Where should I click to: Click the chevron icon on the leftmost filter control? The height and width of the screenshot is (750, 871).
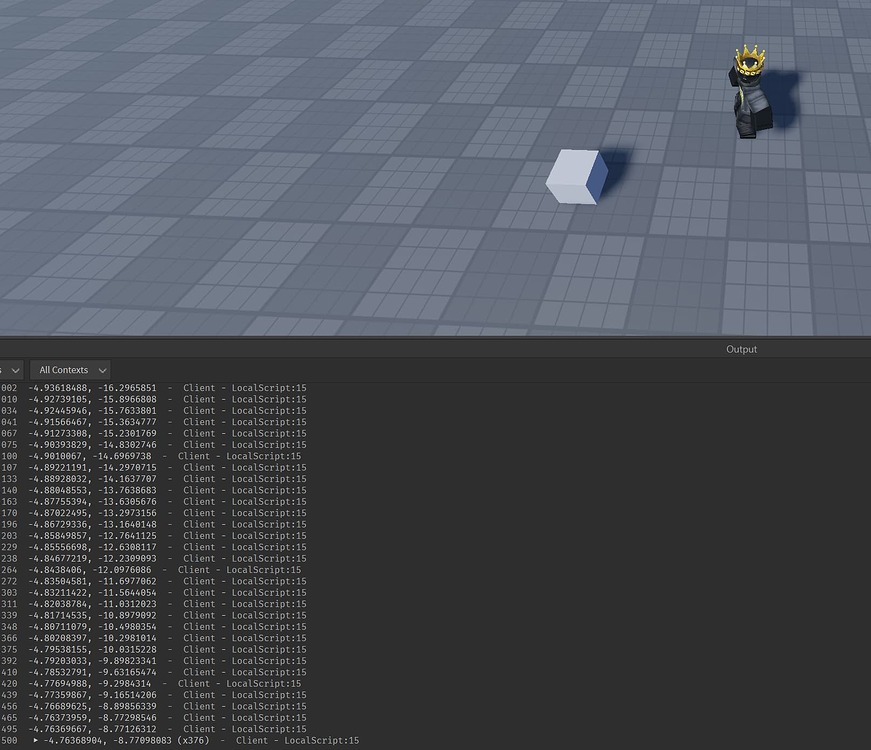pyautogui.click(x=13, y=369)
